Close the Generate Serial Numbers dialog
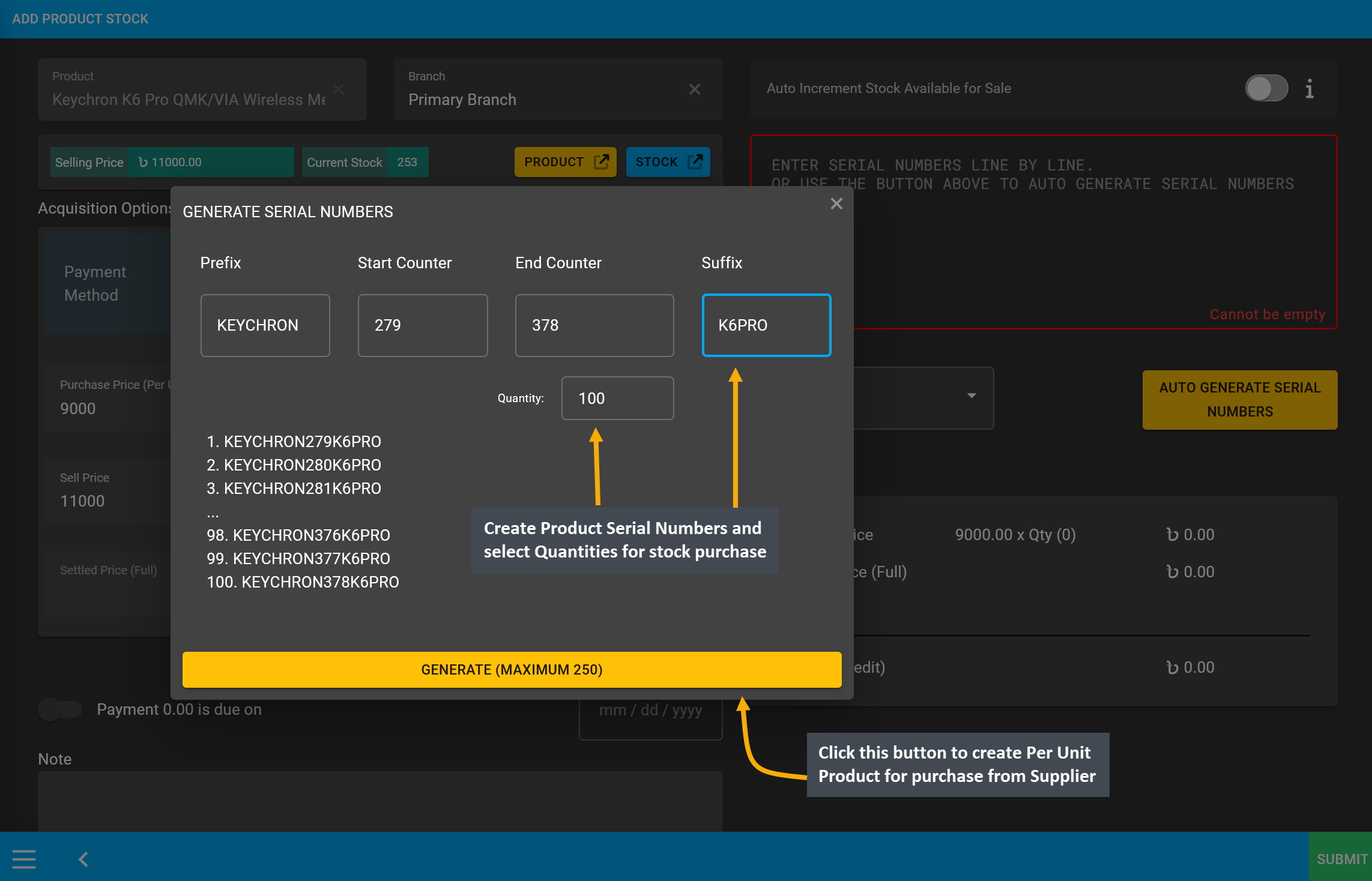Screen dimensions: 1372x881 [836, 203]
